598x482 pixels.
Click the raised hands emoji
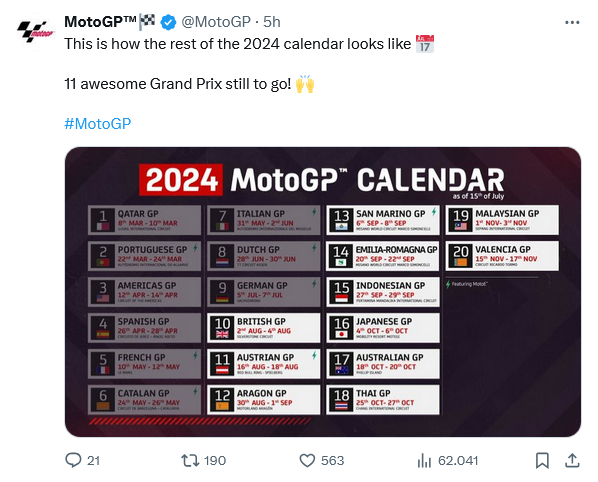pyautogui.click(x=305, y=84)
